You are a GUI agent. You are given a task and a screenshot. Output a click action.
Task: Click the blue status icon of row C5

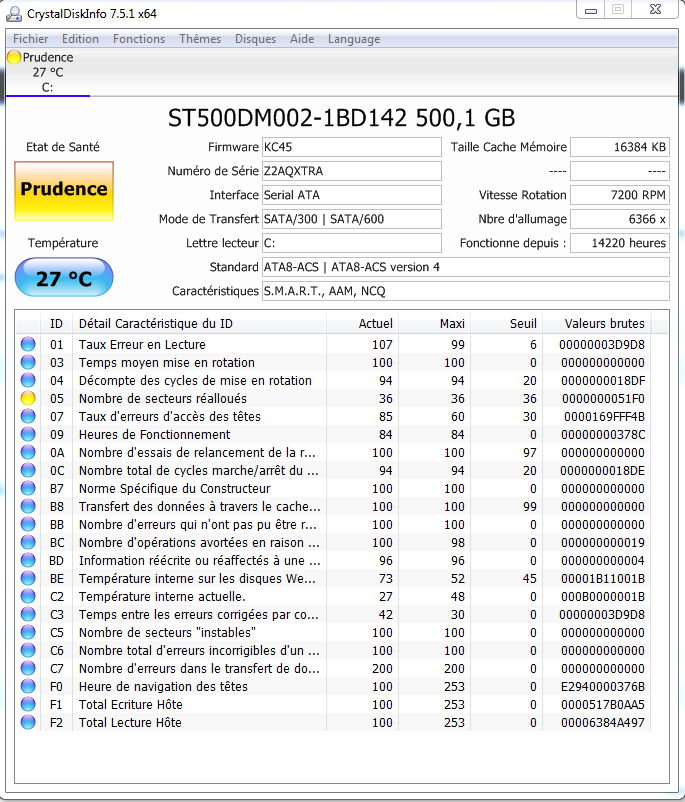coord(28,632)
